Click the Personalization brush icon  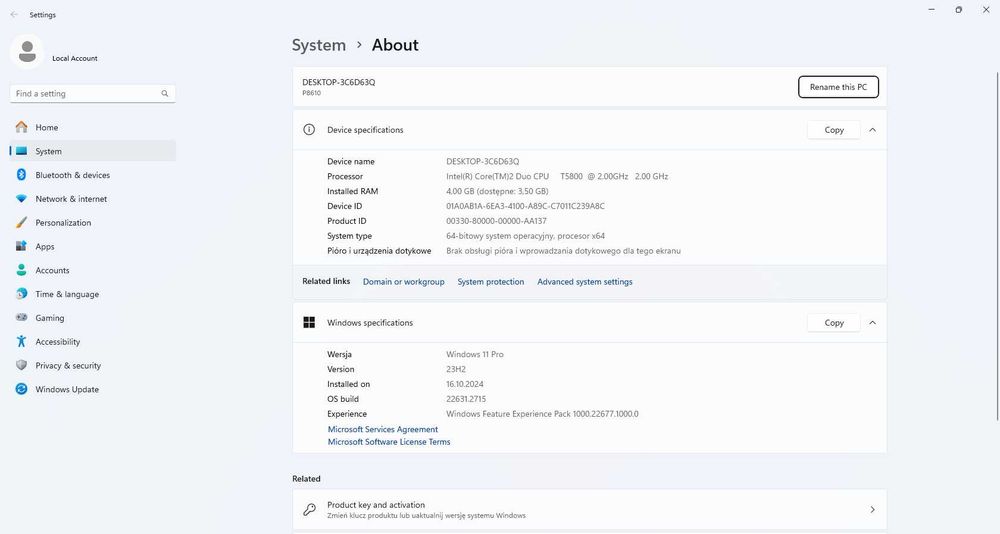click(21, 223)
